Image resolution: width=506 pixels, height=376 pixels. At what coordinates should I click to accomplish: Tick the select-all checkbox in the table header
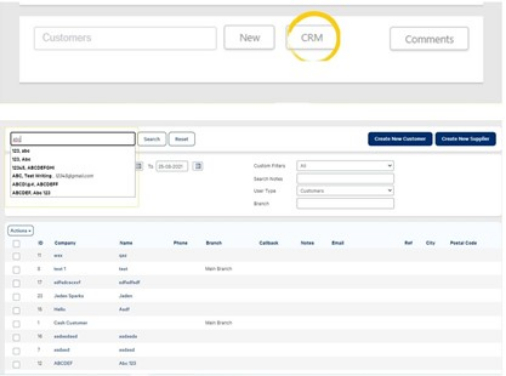pos(16,244)
